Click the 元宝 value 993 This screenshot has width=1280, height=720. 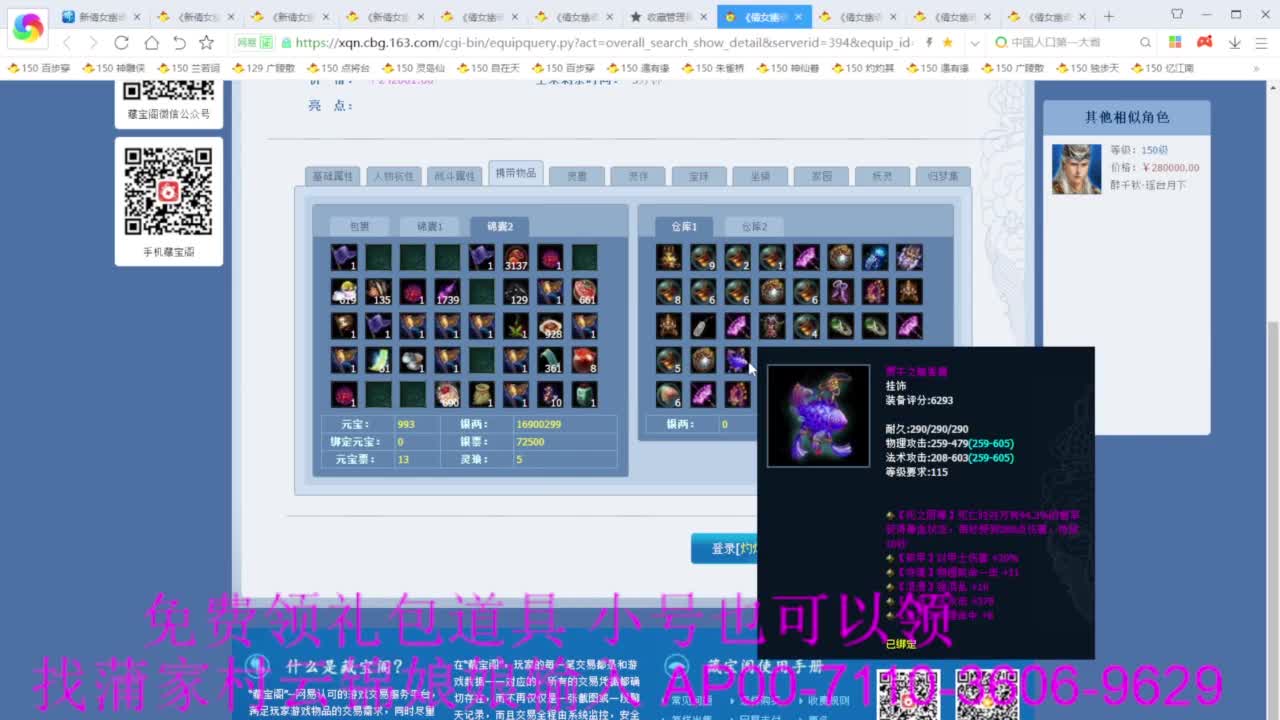point(405,424)
